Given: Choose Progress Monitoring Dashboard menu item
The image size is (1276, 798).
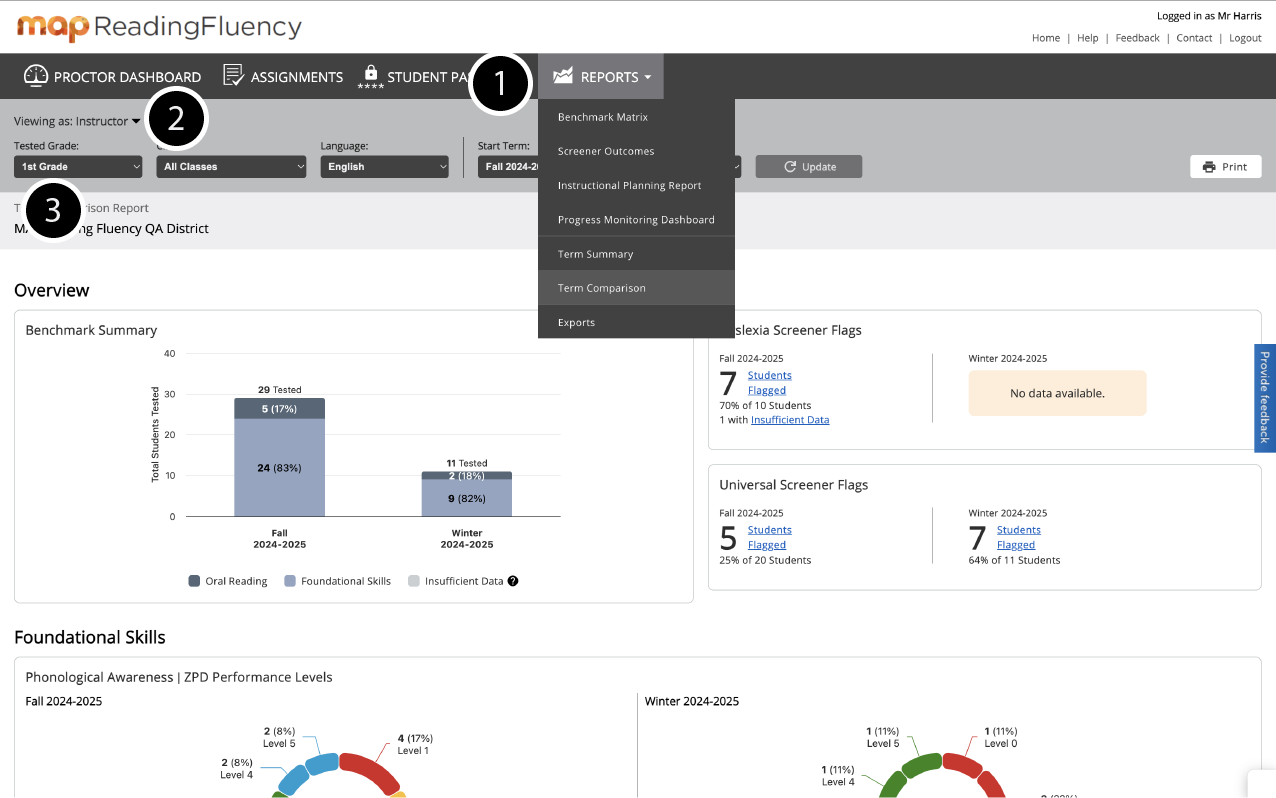Looking at the screenshot, I should (636, 220).
